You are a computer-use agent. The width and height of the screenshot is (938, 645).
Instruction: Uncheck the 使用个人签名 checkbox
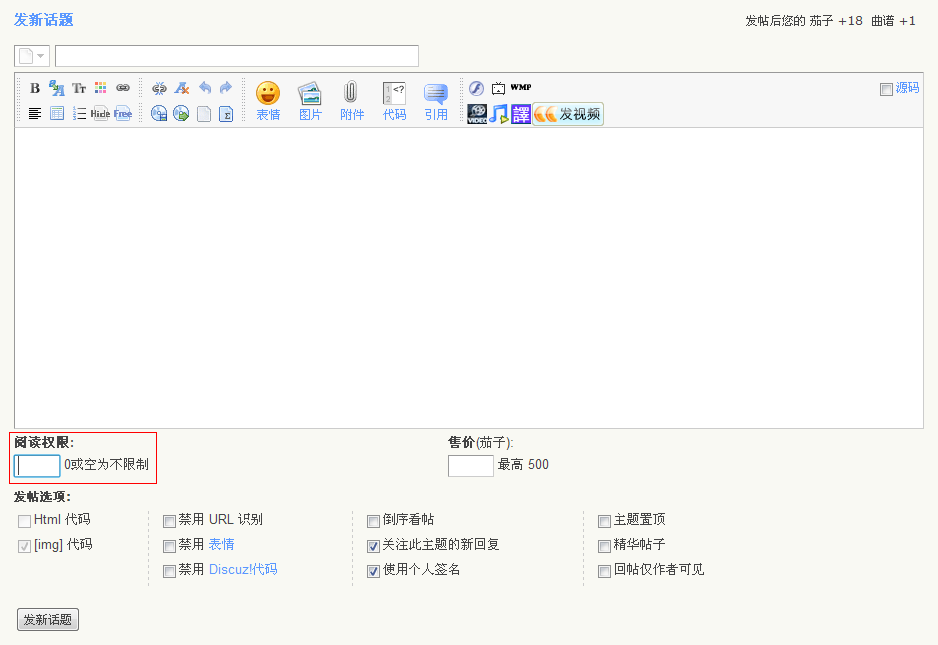tap(373, 571)
